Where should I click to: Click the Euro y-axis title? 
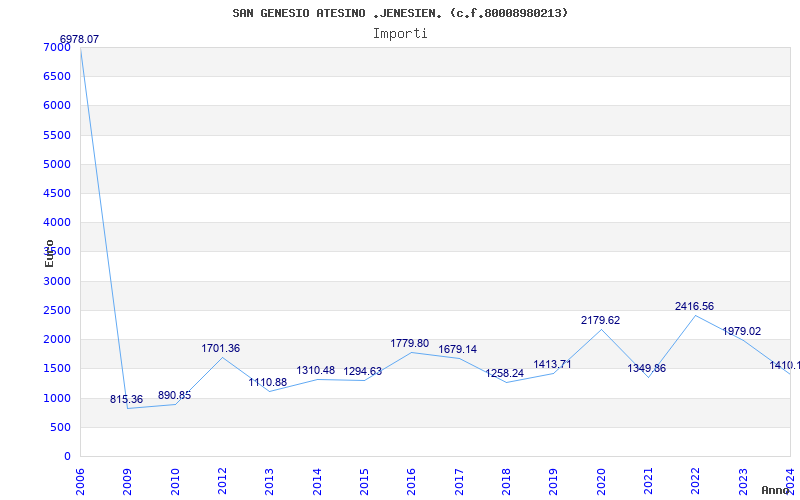[49, 253]
